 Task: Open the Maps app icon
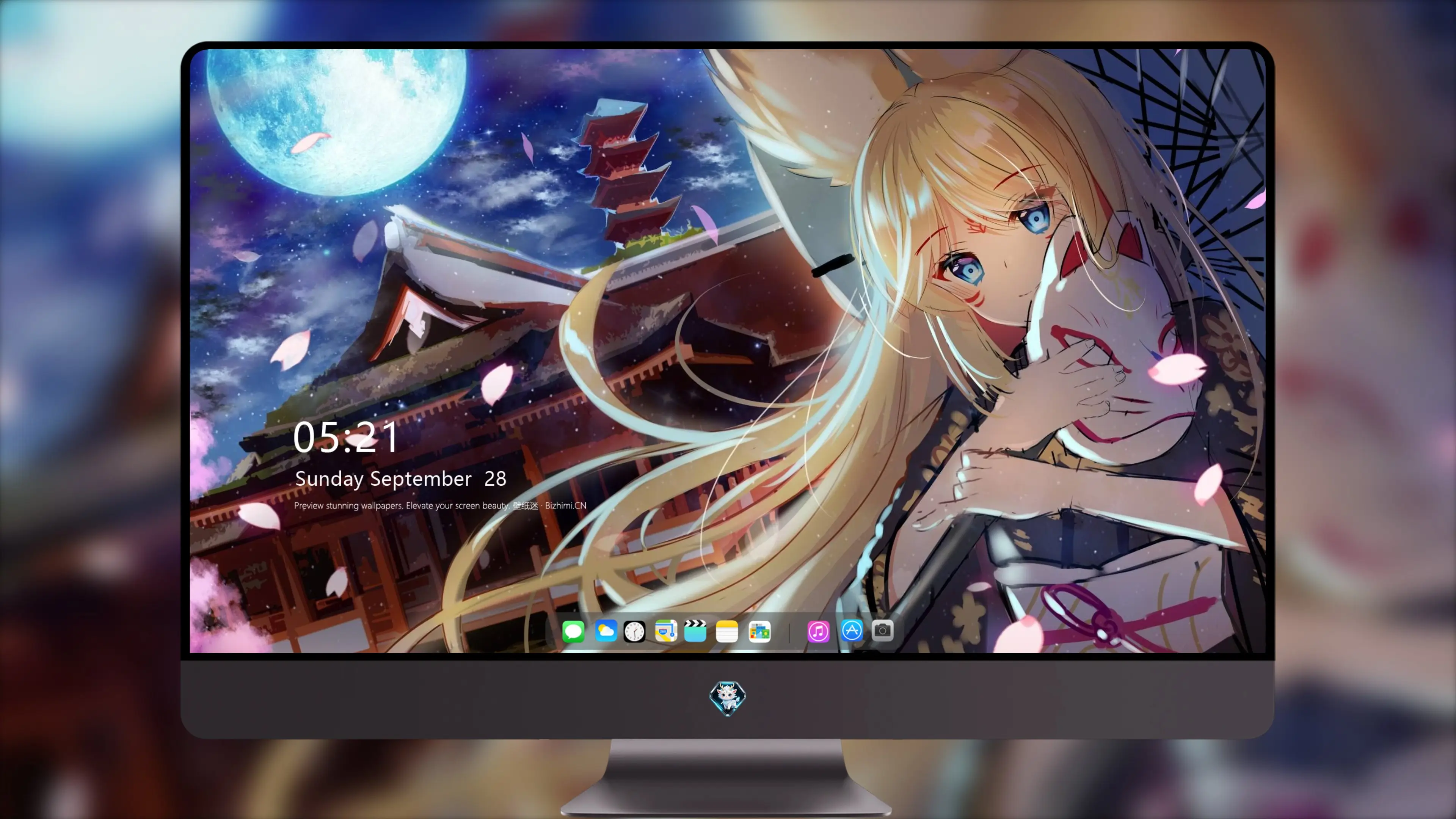click(666, 631)
